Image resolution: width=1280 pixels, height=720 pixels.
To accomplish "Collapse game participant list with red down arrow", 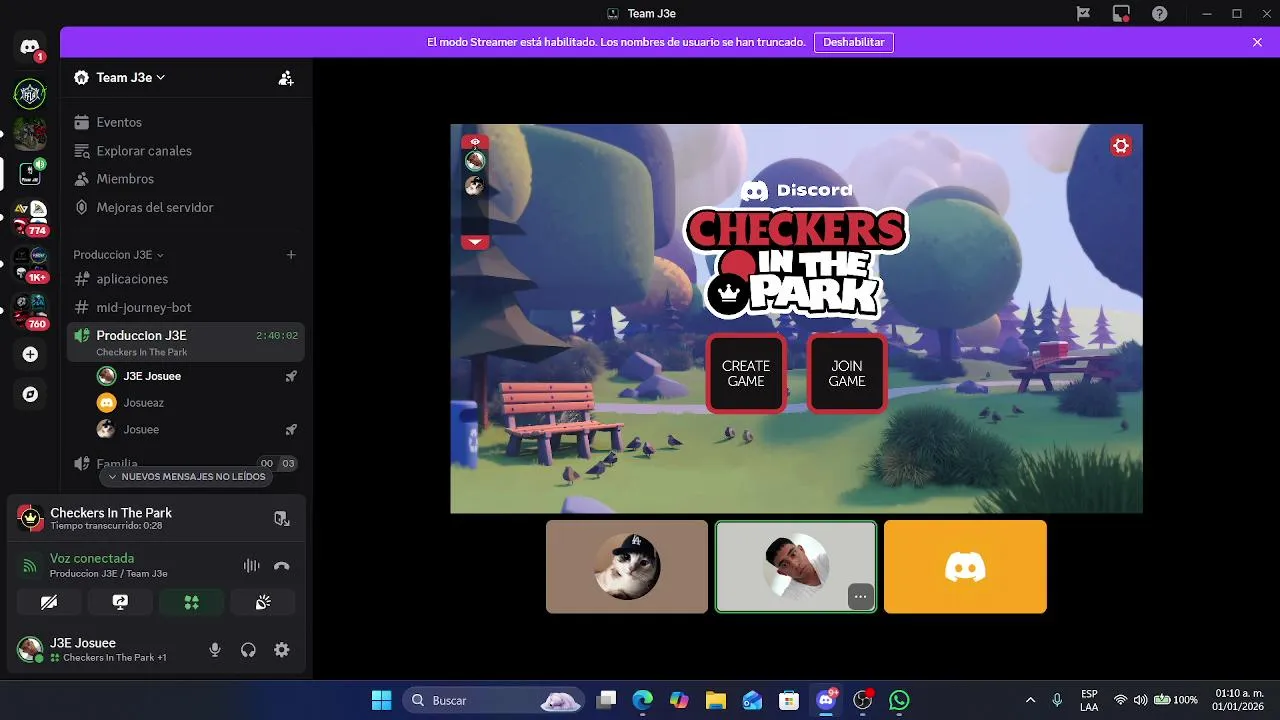I will click(x=475, y=242).
